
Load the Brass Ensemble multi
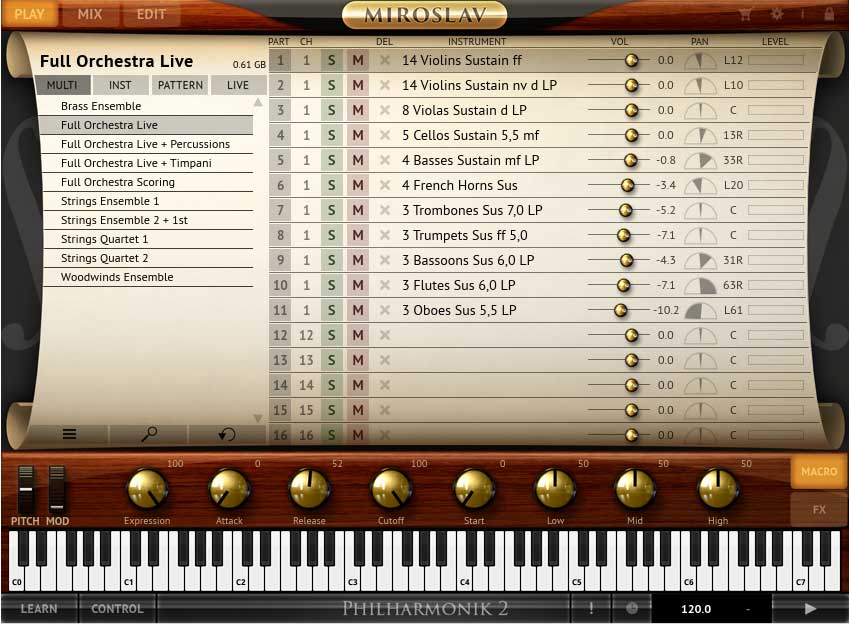click(x=147, y=106)
